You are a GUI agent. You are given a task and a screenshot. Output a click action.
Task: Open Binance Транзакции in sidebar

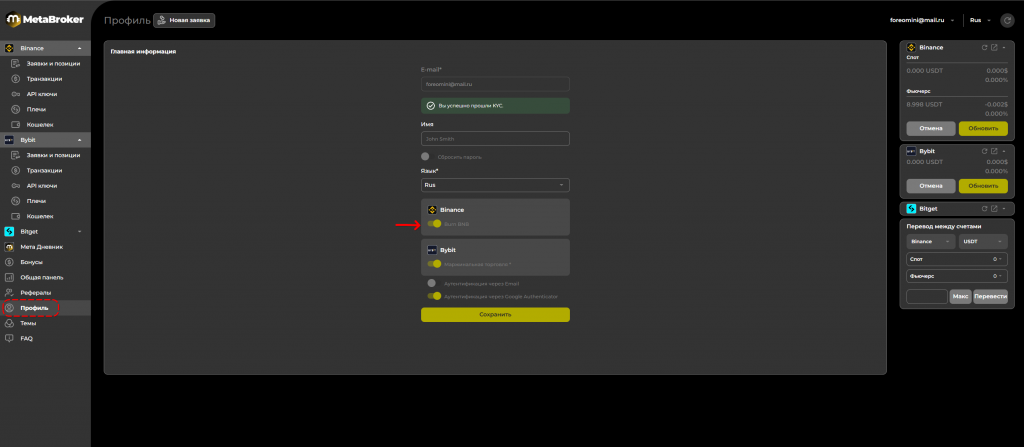(x=44, y=78)
